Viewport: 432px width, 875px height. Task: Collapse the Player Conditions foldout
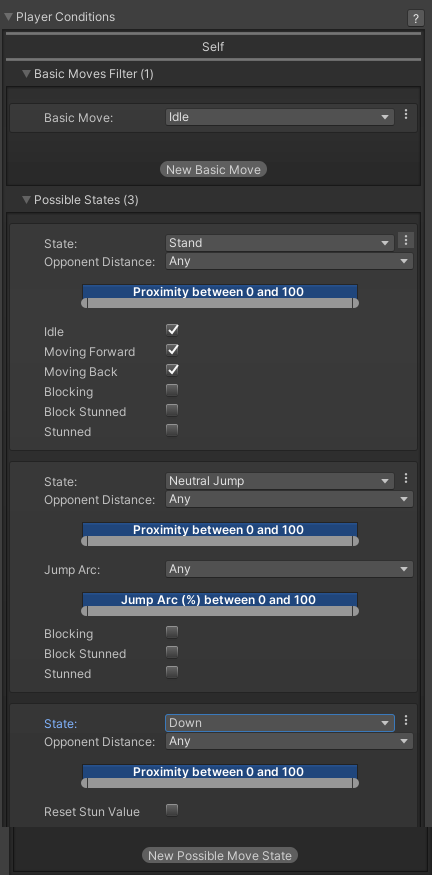coord(8,17)
